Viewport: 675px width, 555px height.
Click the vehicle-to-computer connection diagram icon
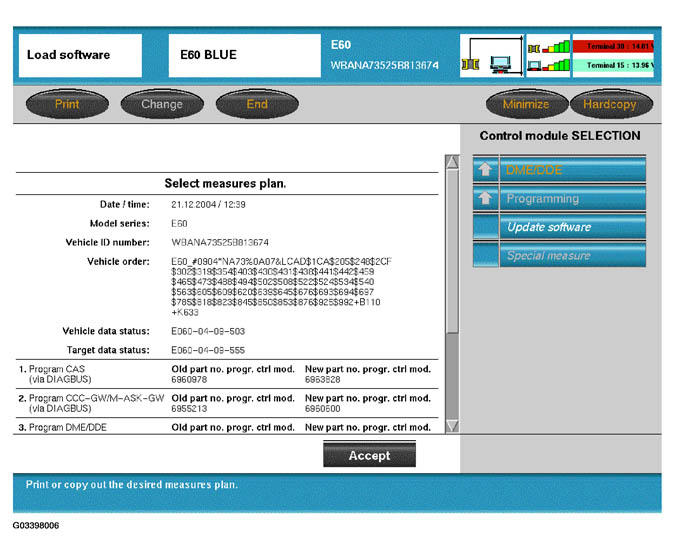[490, 56]
